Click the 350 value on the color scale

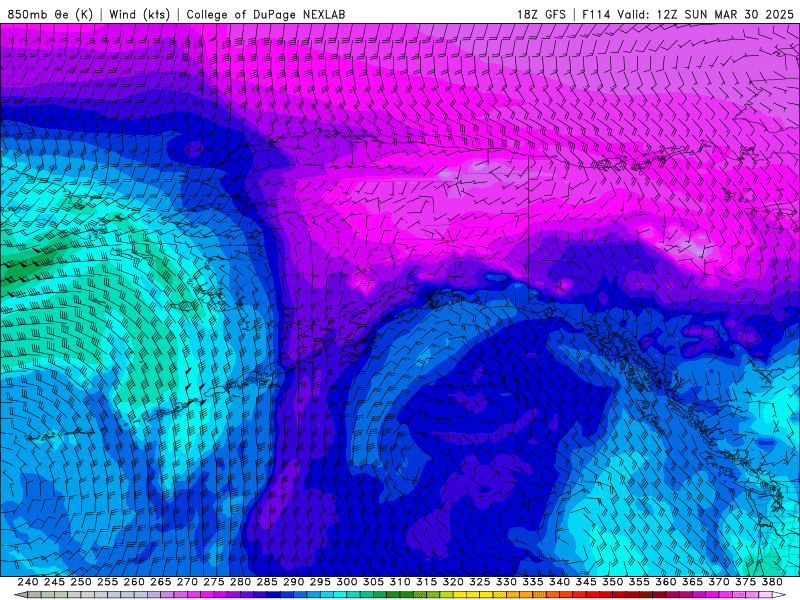[x=612, y=582]
